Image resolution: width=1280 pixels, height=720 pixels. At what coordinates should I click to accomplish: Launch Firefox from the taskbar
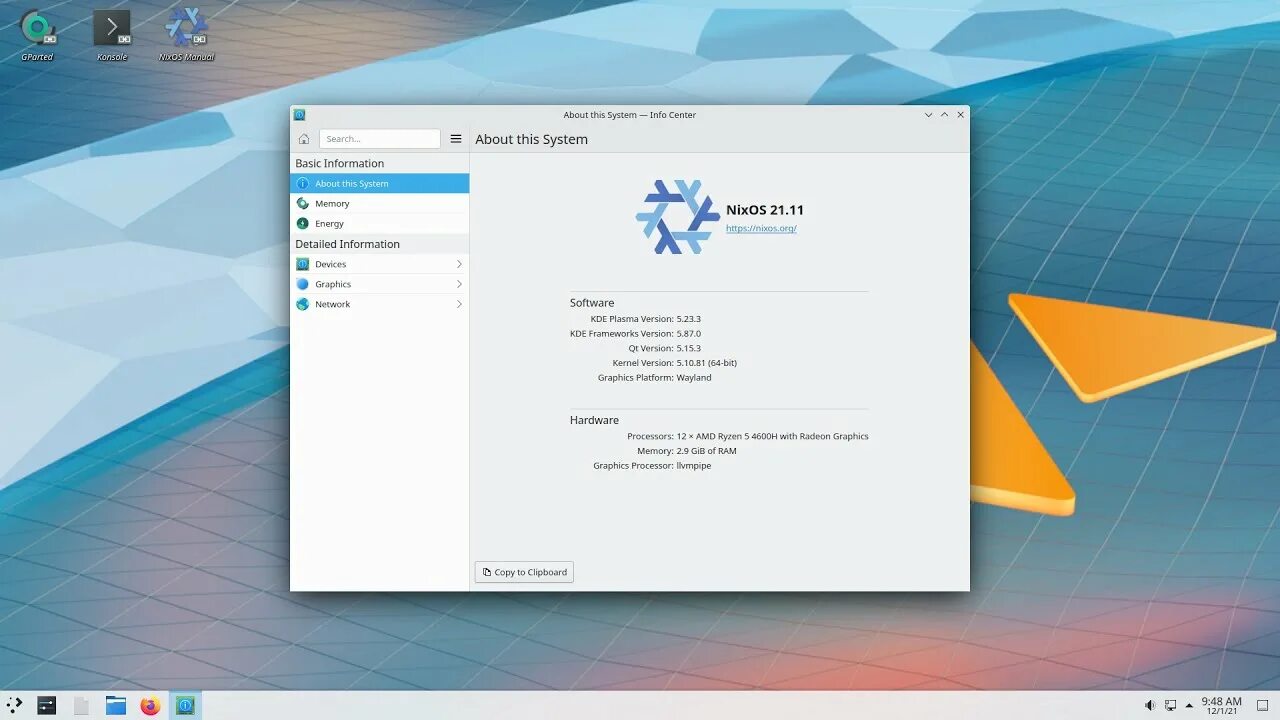[150, 705]
